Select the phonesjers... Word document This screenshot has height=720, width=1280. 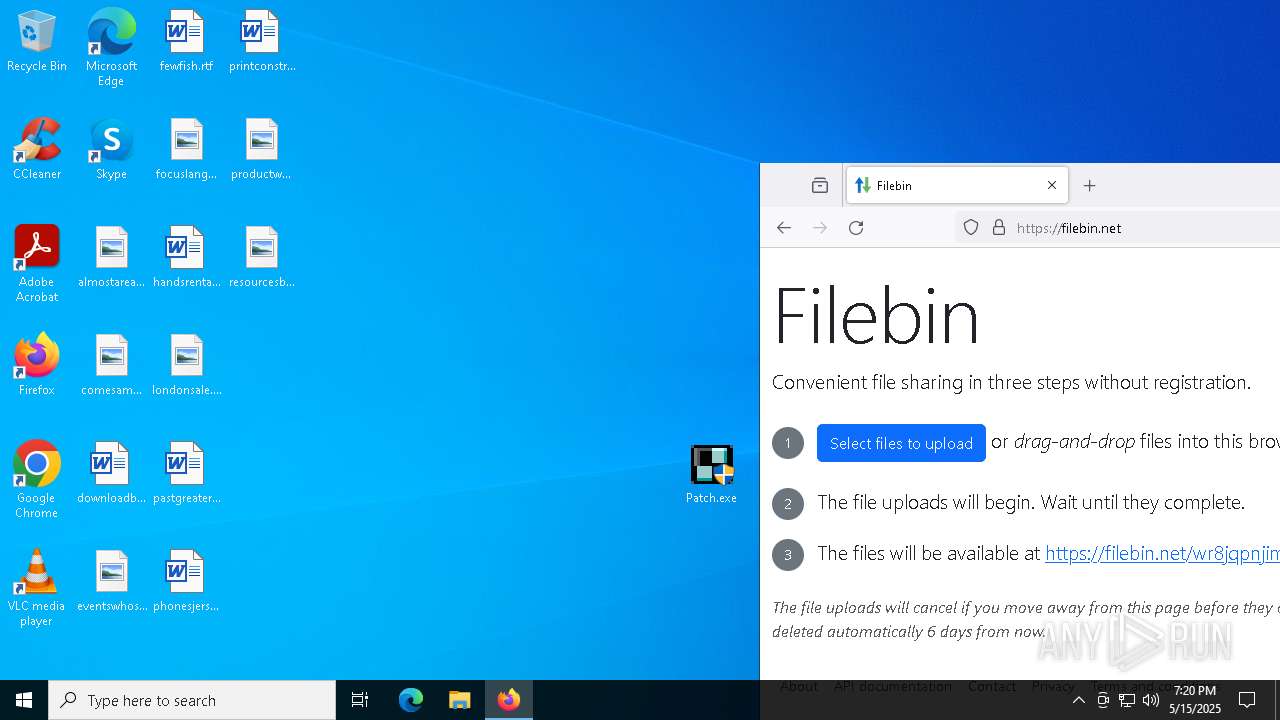[x=186, y=582]
